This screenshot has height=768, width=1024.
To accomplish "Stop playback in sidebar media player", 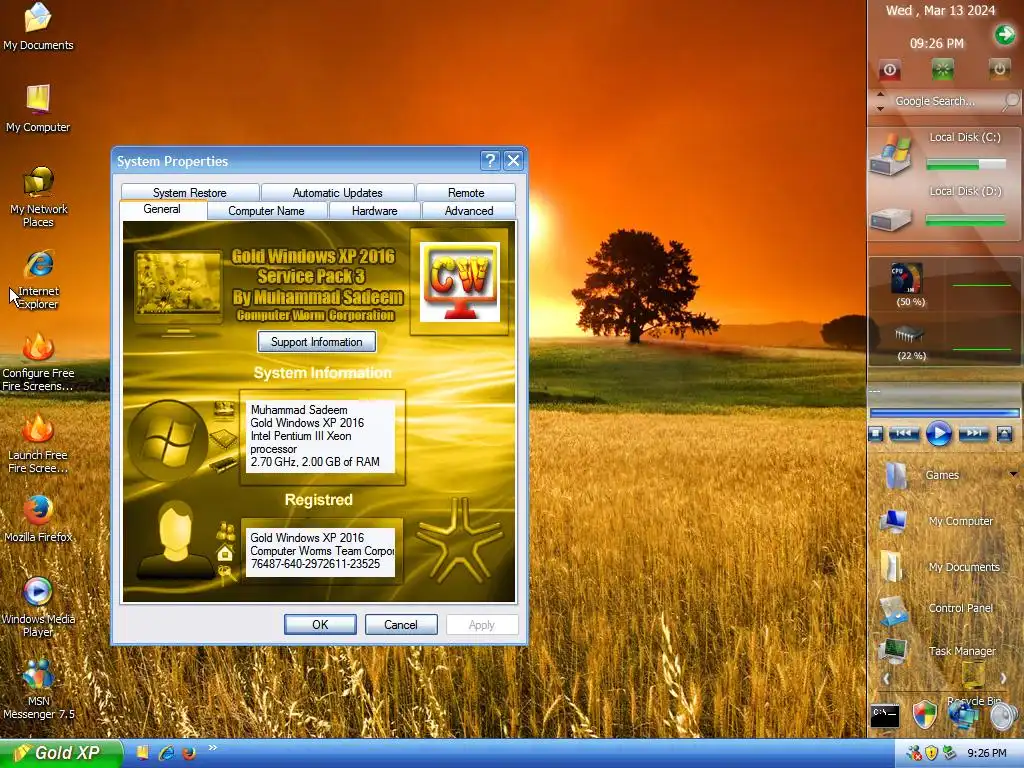I will (x=876, y=433).
